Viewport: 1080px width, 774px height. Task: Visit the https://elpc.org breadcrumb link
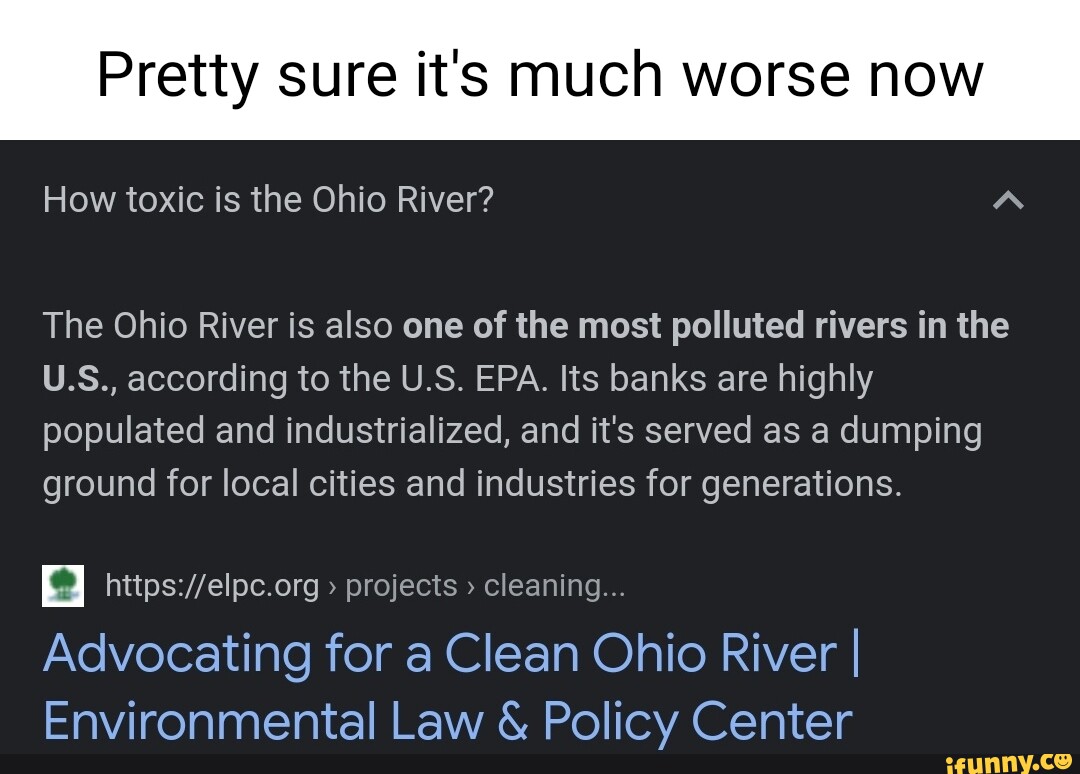point(212,585)
